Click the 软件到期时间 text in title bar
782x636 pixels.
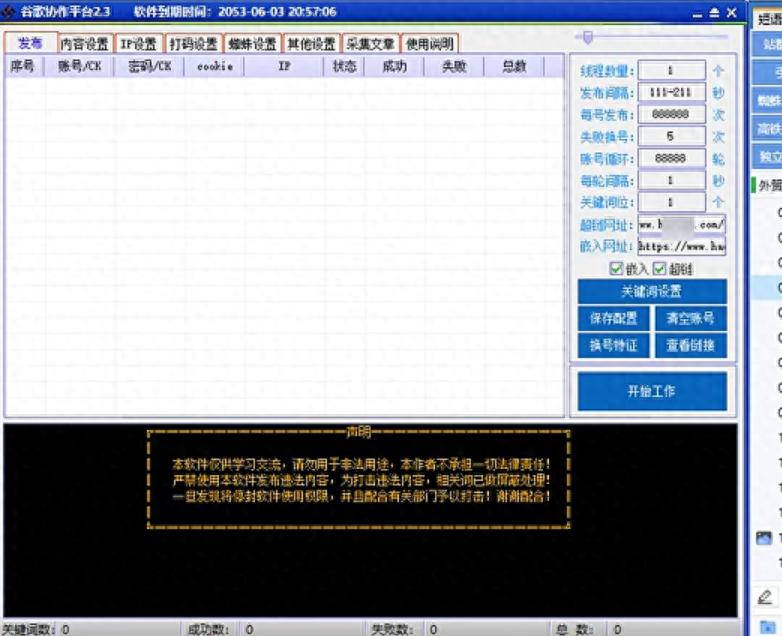click(235, 12)
